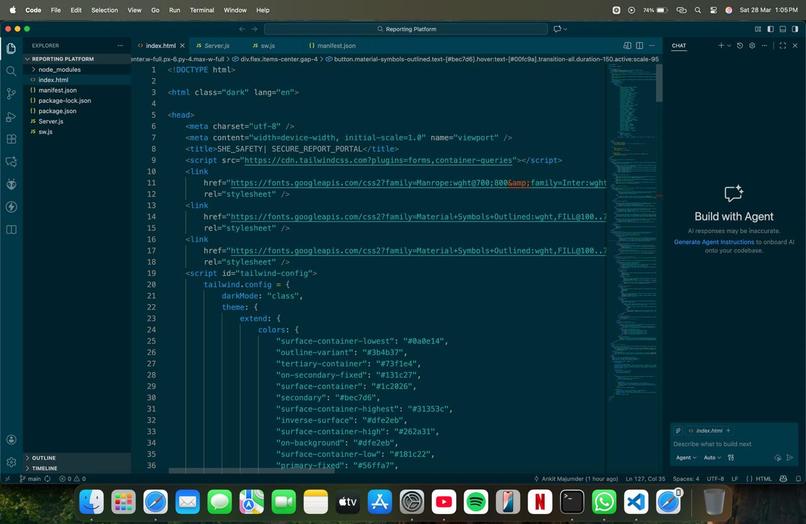Toggle the secondary side bar
The height and width of the screenshot is (524, 806).
point(795,29)
